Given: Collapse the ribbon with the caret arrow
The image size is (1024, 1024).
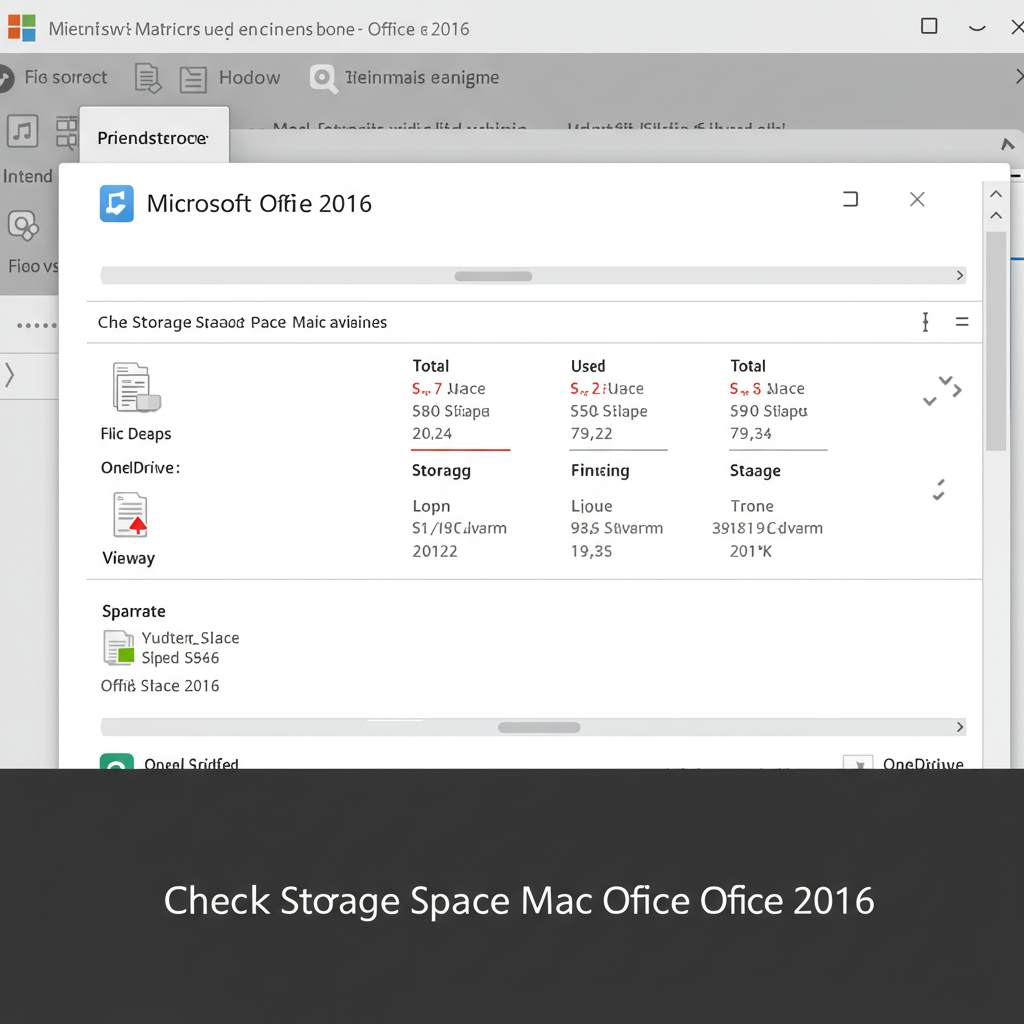Looking at the screenshot, I should click(x=1008, y=144).
